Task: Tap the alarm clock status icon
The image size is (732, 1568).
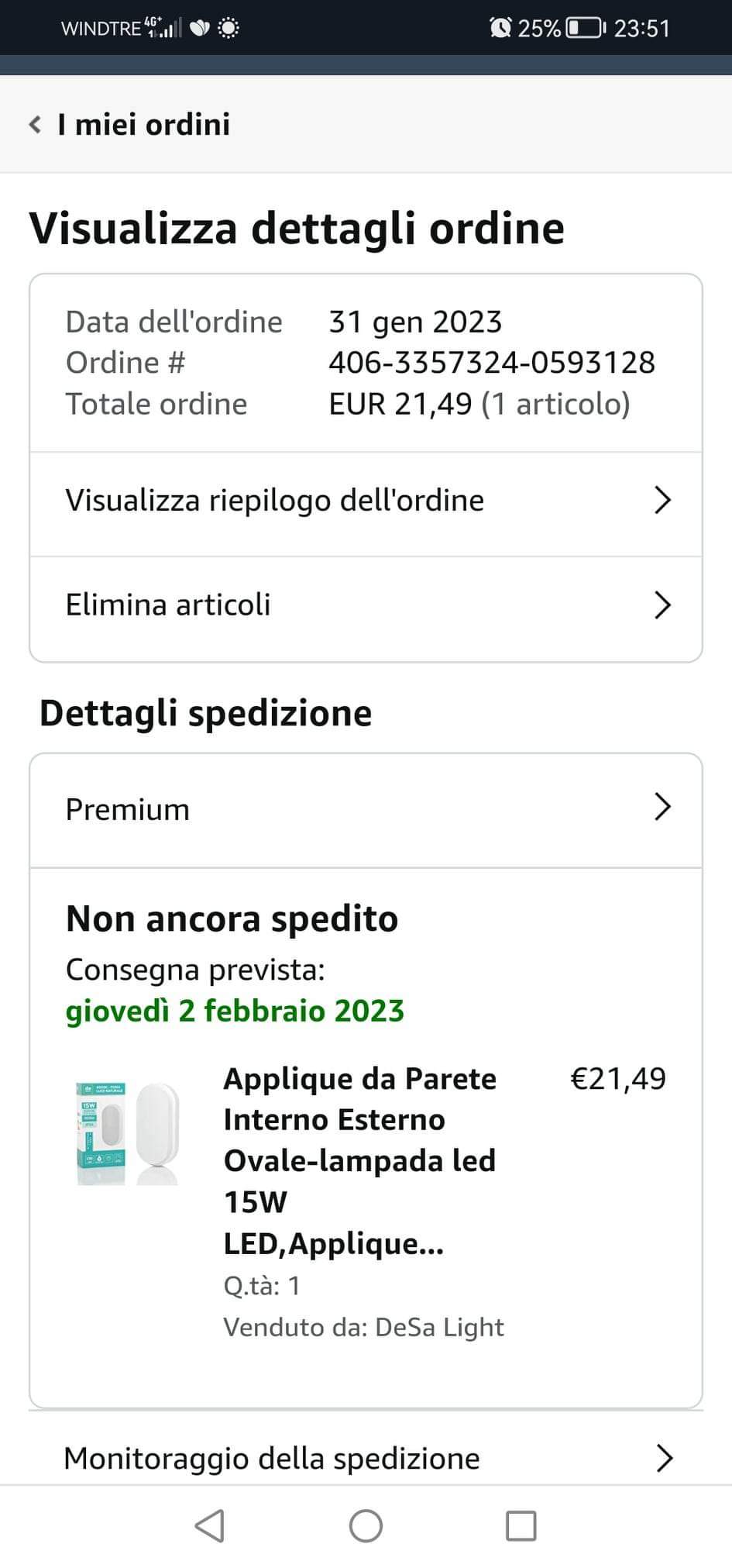Action: 500,29
